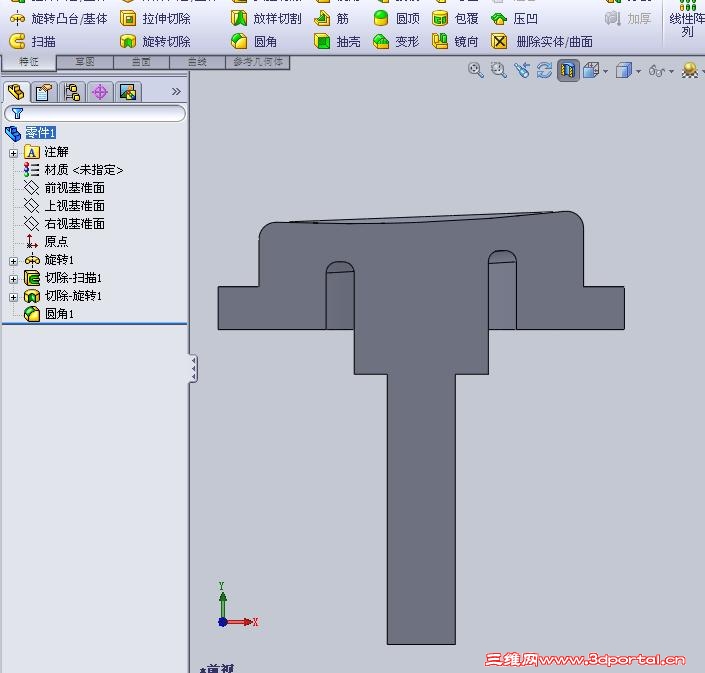Collapse the feature tree panel handle

click(193, 369)
